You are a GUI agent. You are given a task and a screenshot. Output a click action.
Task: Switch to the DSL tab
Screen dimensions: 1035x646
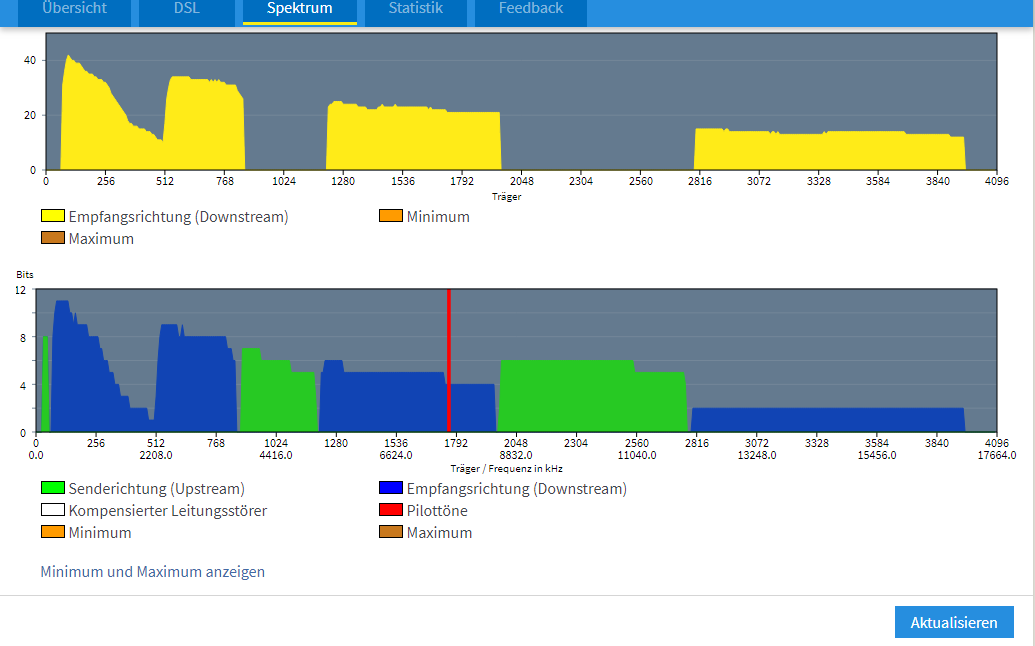coord(185,9)
